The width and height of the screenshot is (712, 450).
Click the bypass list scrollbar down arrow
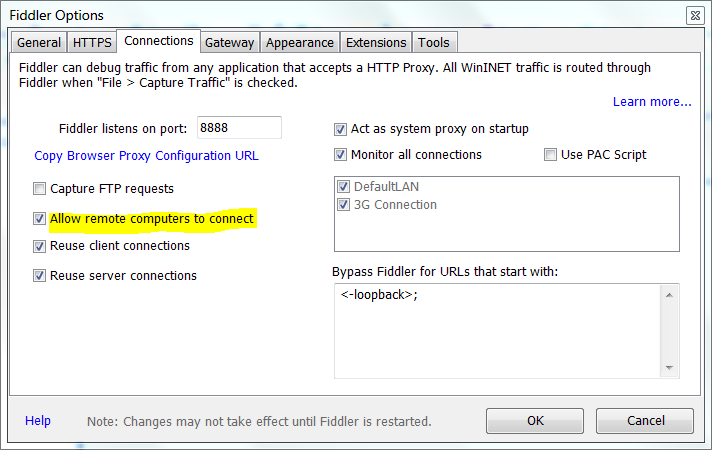click(x=669, y=368)
